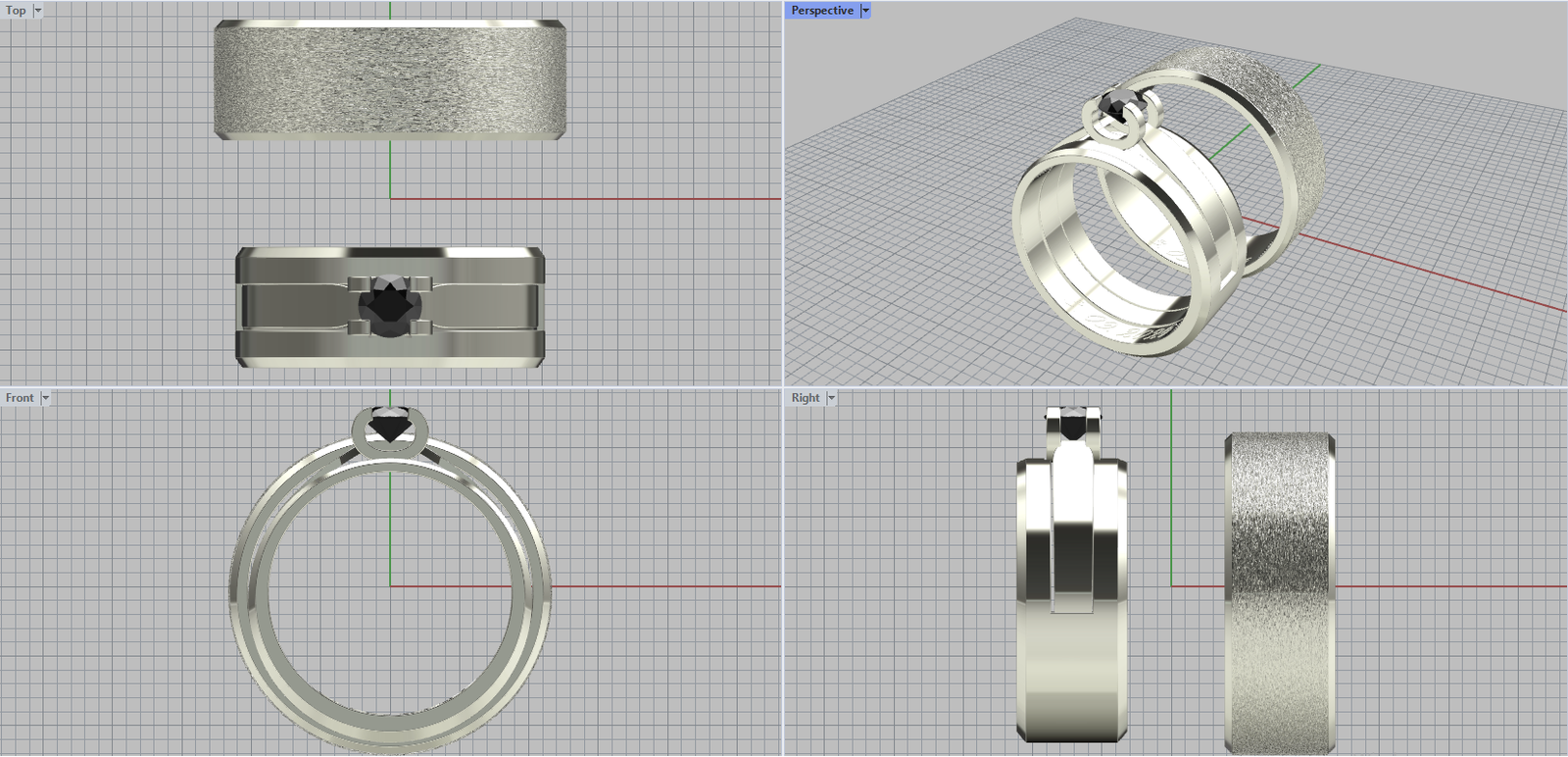The image size is (1568, 757).
Task: Click the Top viewport title label
Action: pos(17,11)
